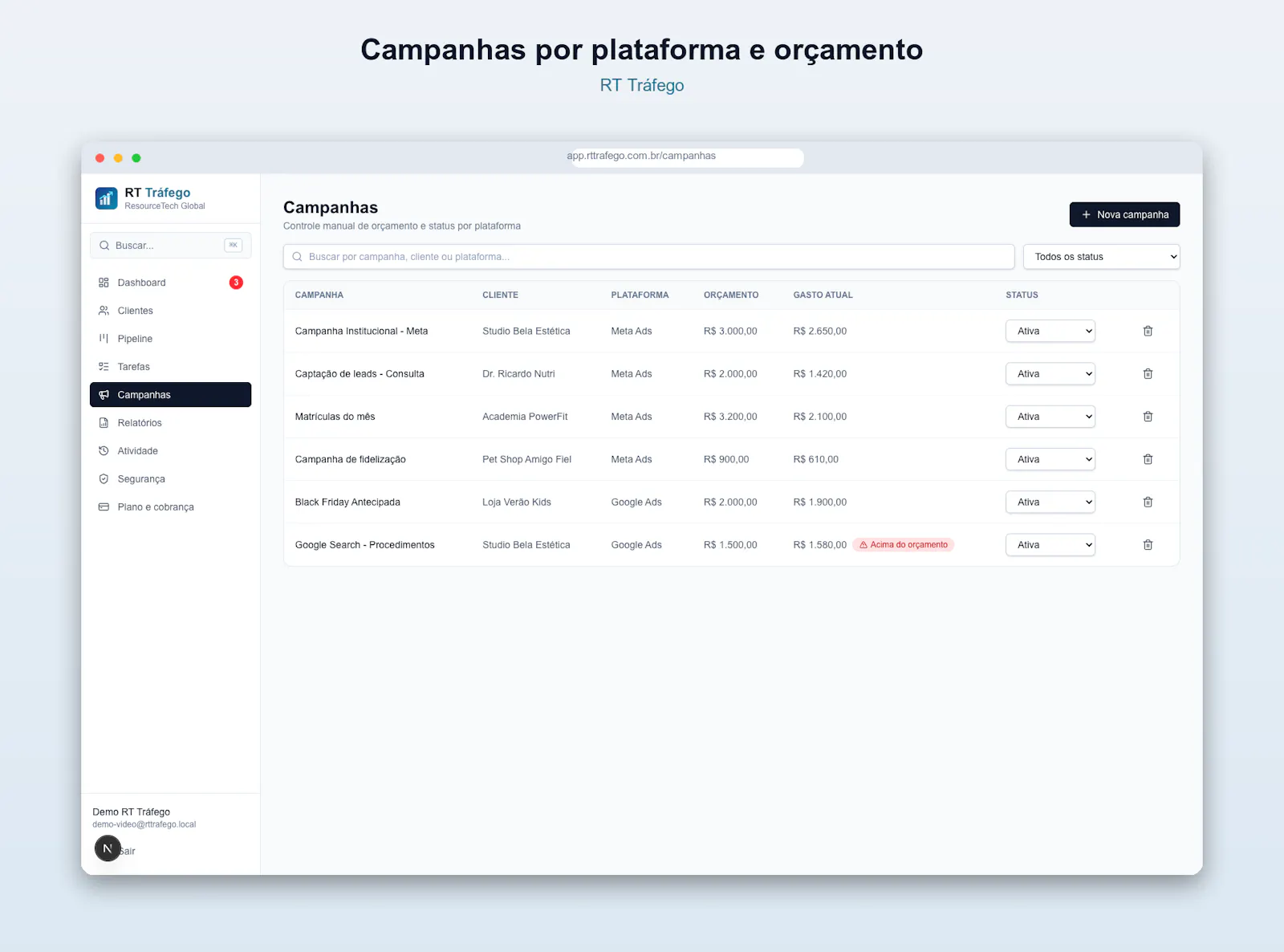Click Pet Shop Amigo Fiel cell
This screenshot has width=1284, height=952.
pyautogui.click(x=526, y=459)
